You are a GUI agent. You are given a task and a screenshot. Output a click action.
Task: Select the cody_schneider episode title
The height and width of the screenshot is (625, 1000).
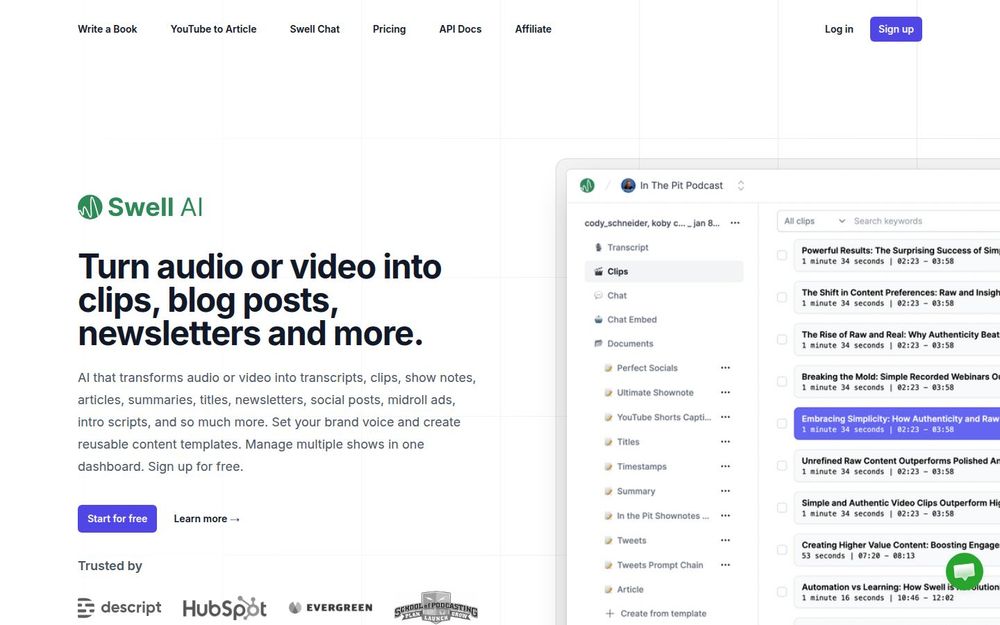click(x=652, y=223)
